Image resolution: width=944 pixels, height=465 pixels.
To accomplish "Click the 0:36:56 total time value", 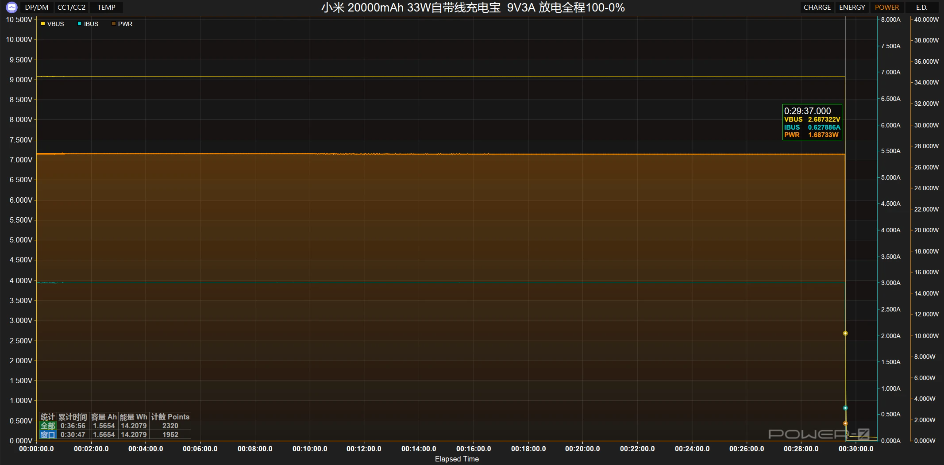I will 73,426.
